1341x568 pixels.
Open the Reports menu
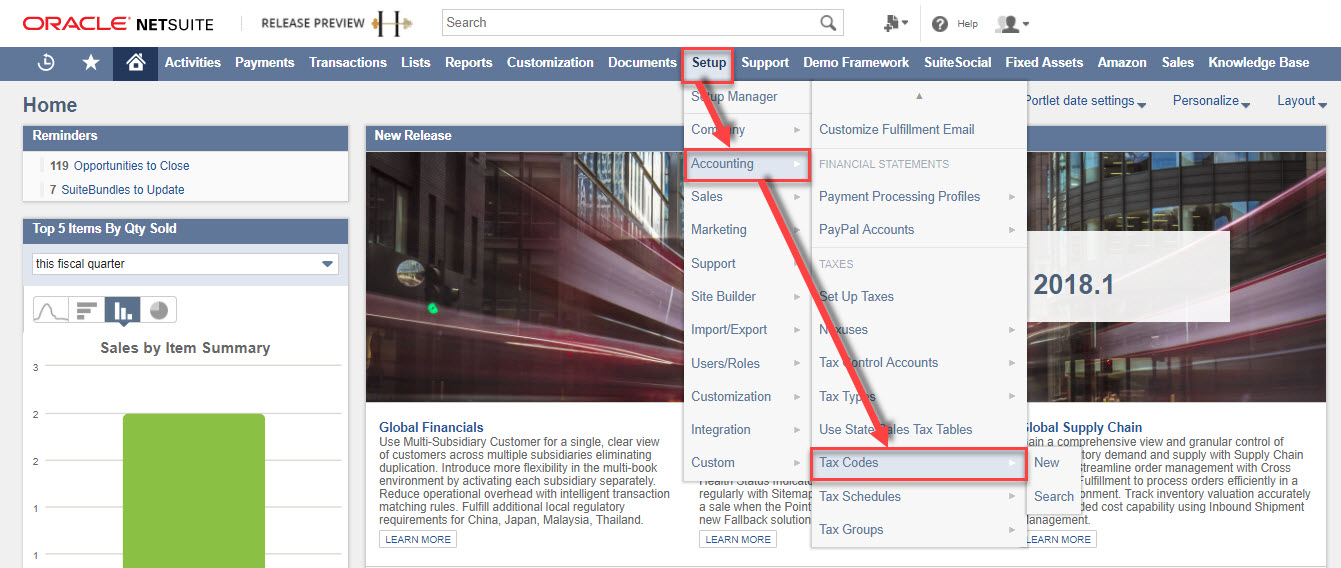point(469,62)
